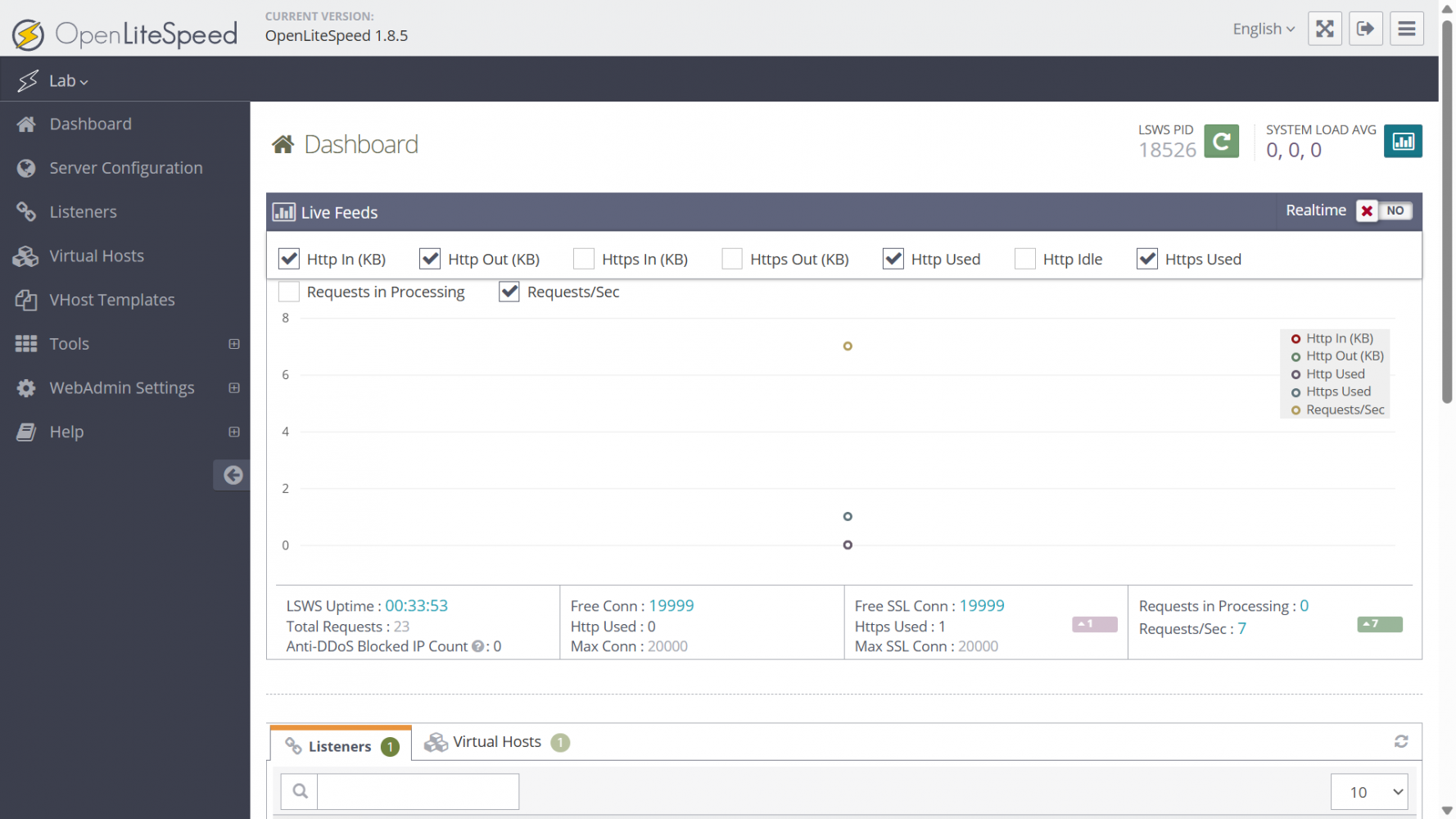Open the rows-per-page dropdown showing 10
Image resolution: width=1456 pixels, height=819 pixels.
[x=1368, y=792]
